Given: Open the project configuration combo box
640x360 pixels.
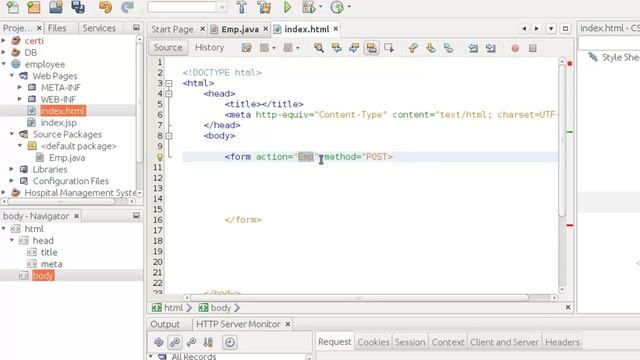Looking at the screenshot, I should click(x=187, y=7).
